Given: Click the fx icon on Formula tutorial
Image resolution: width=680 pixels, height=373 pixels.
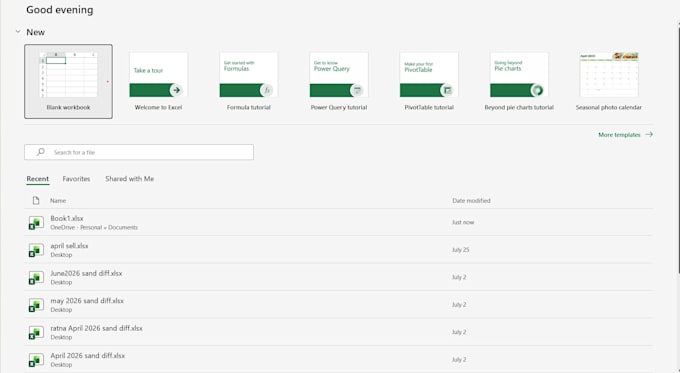Looking at the screenshot, I should click(x=267, y=90).
